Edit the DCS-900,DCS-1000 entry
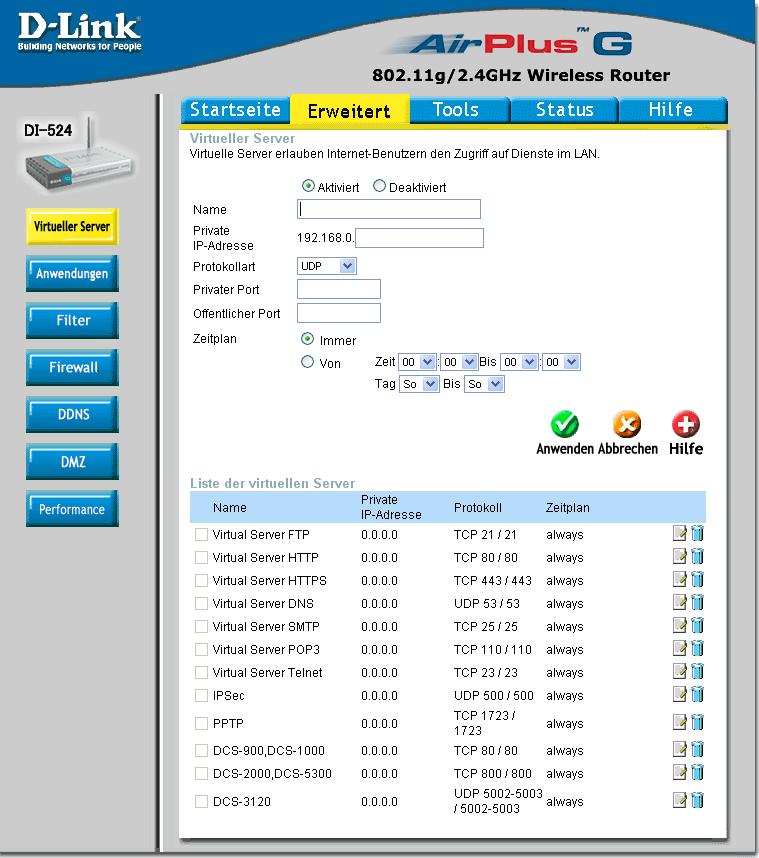Screen dimensions: 759x858 (x=679, y=750)
